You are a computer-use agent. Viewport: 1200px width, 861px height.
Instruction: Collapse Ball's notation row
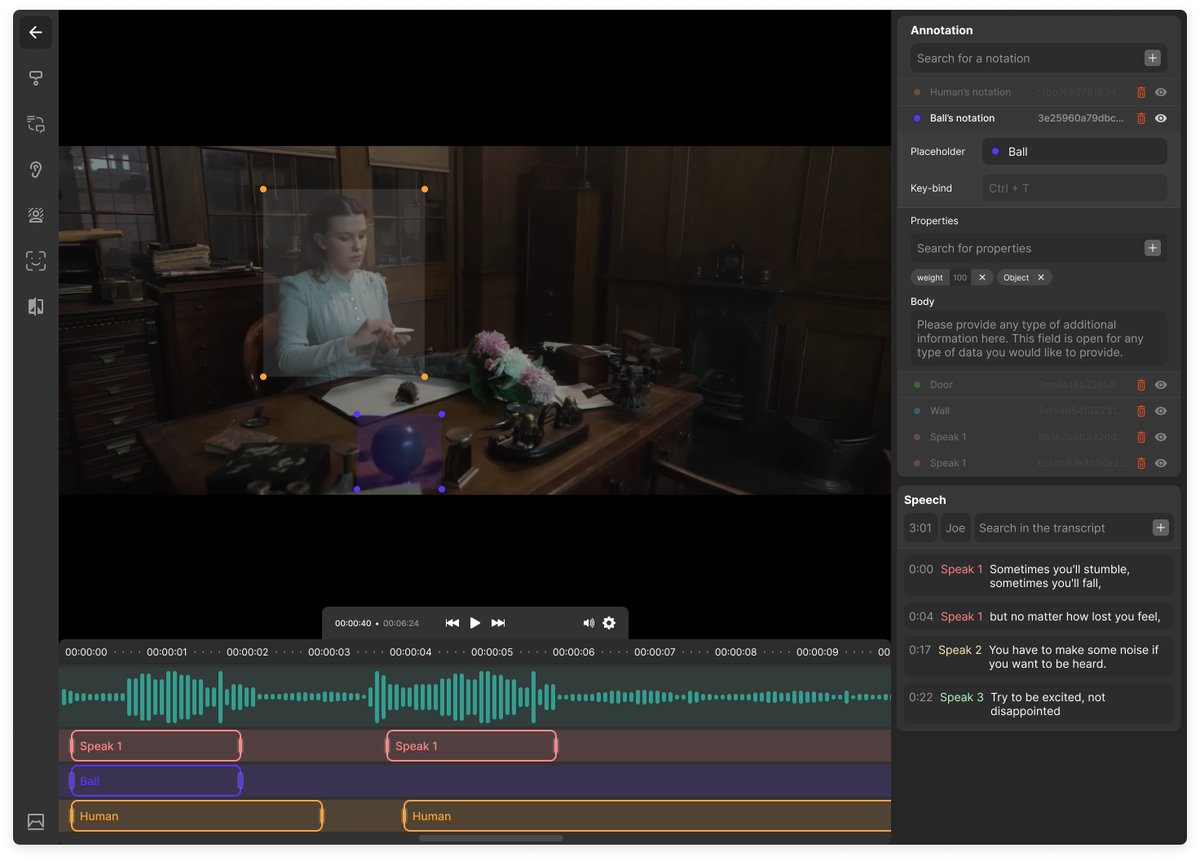click(1039, 118)
